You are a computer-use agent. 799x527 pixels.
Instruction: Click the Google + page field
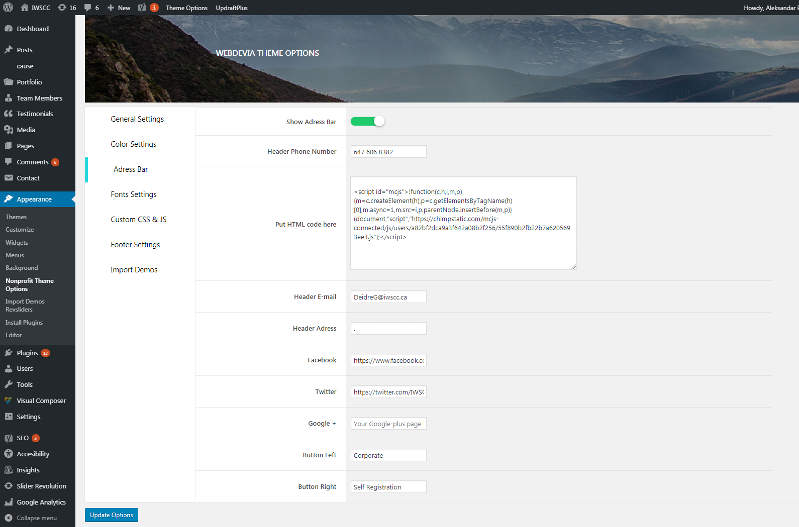pyautogui.click(x=388, y=424)
